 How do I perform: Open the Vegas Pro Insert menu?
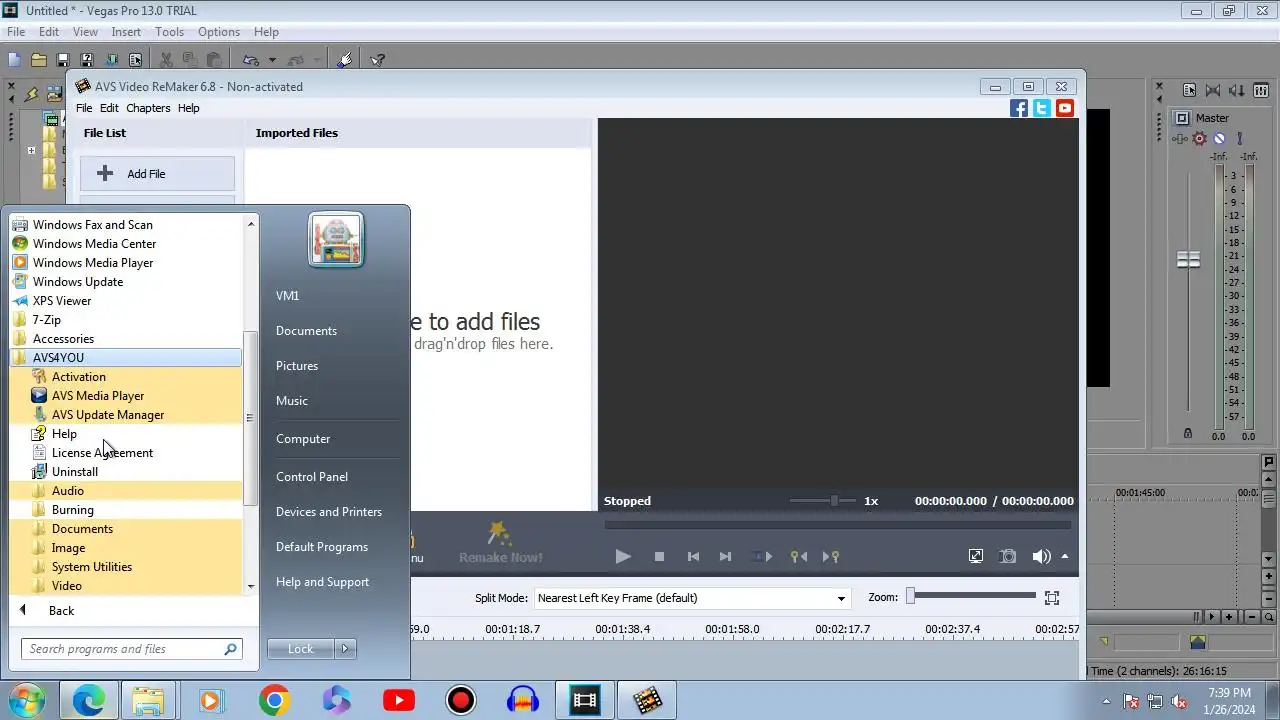pos(126,32)
